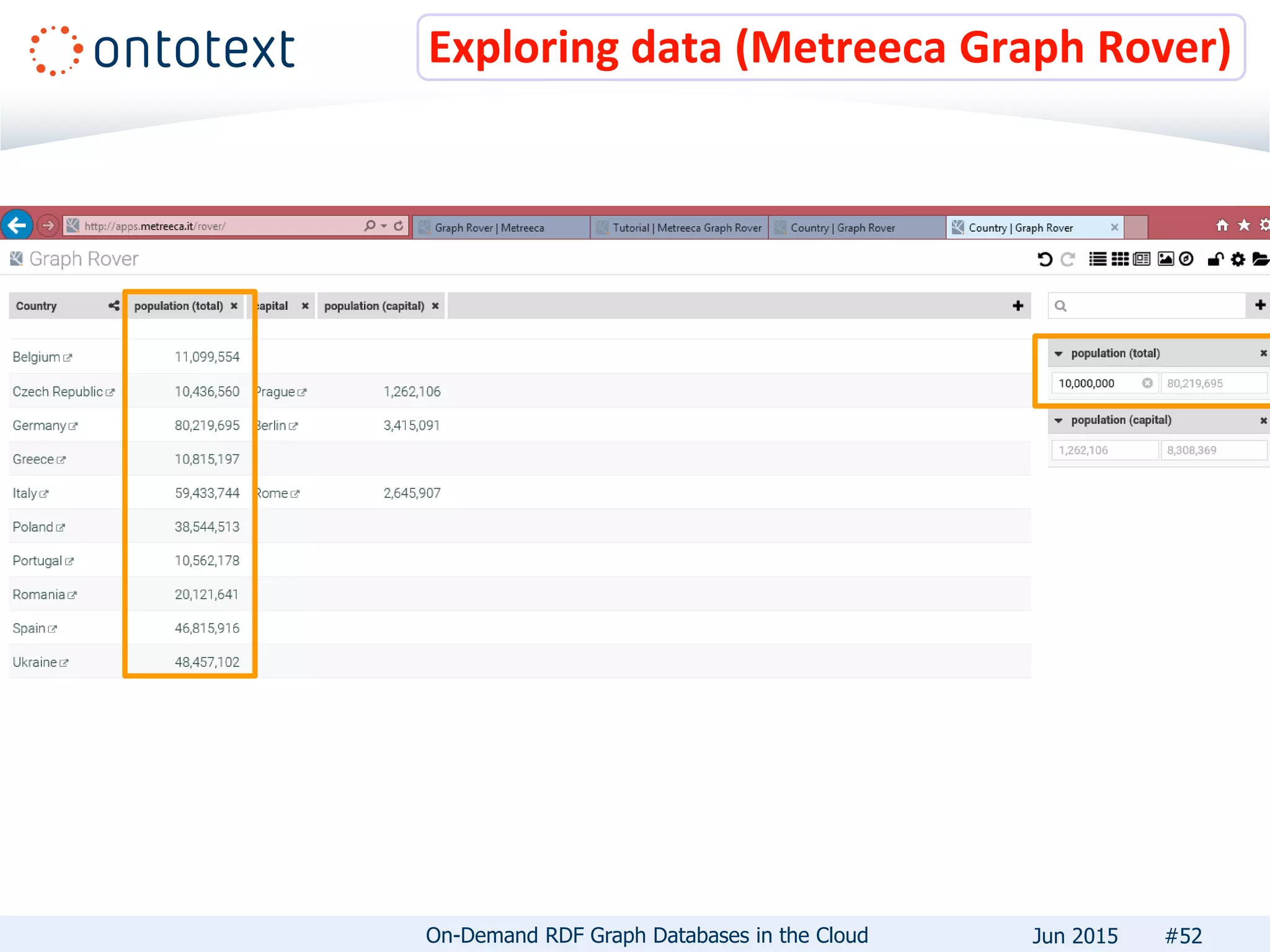Open the Czech Republic link

[x=63, y=392]
